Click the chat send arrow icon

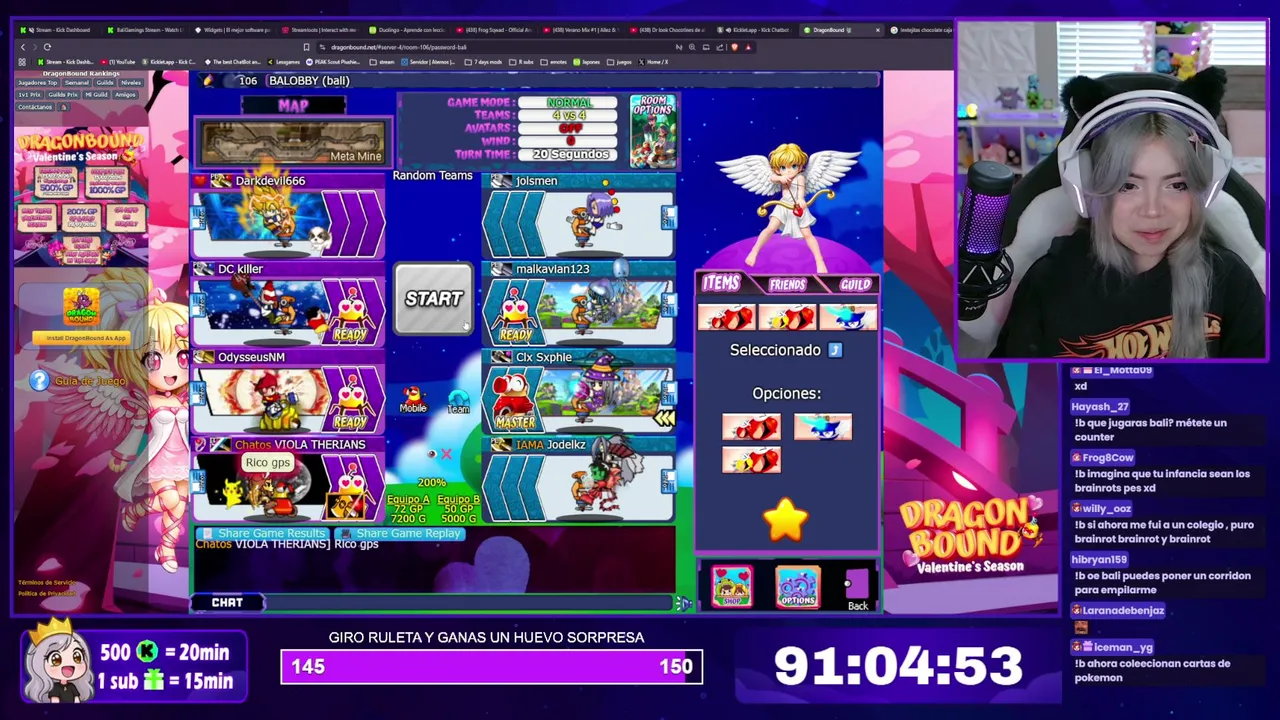pos(684,603)
